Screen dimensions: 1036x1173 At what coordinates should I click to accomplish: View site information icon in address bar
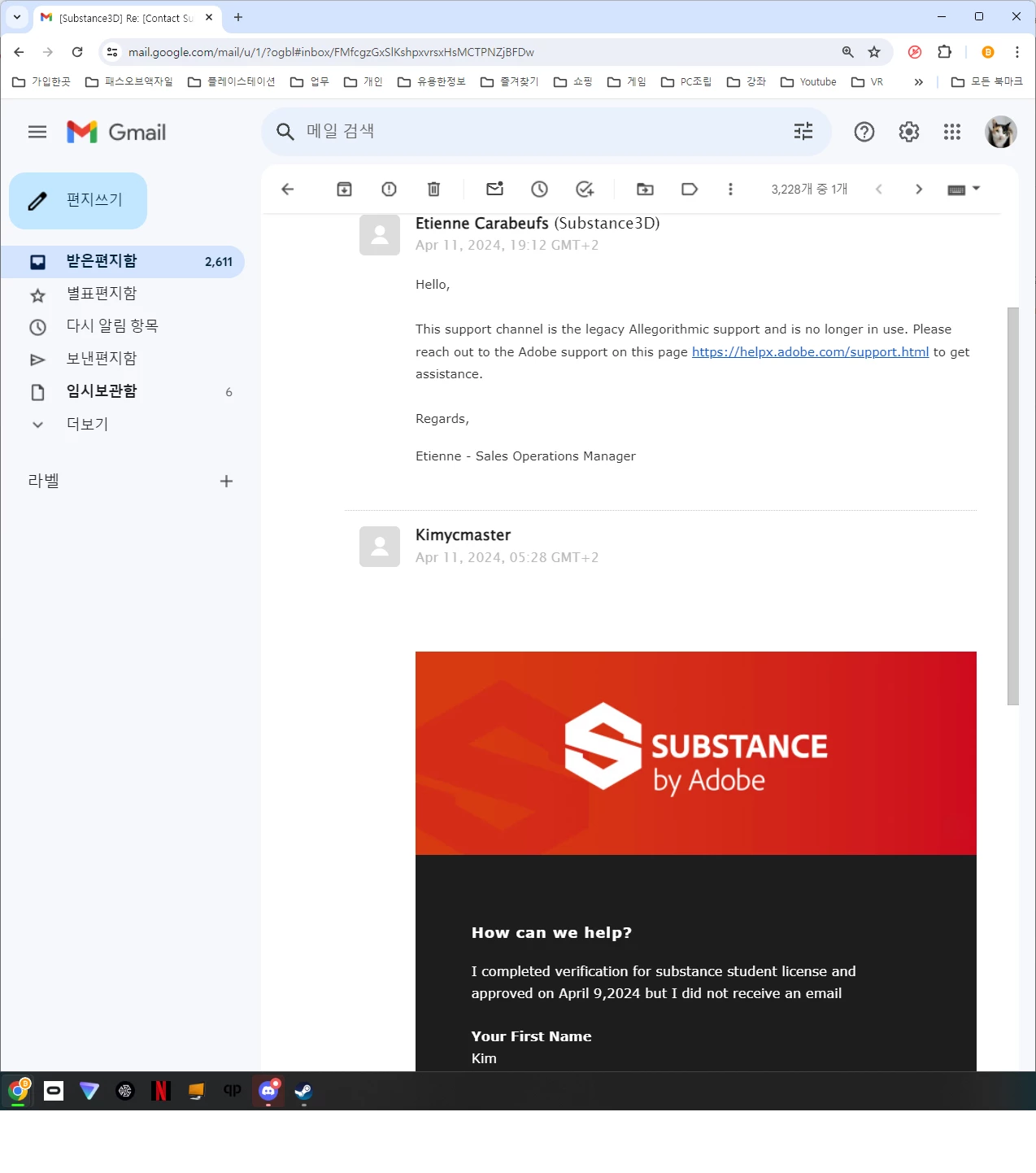coord(112,52)
